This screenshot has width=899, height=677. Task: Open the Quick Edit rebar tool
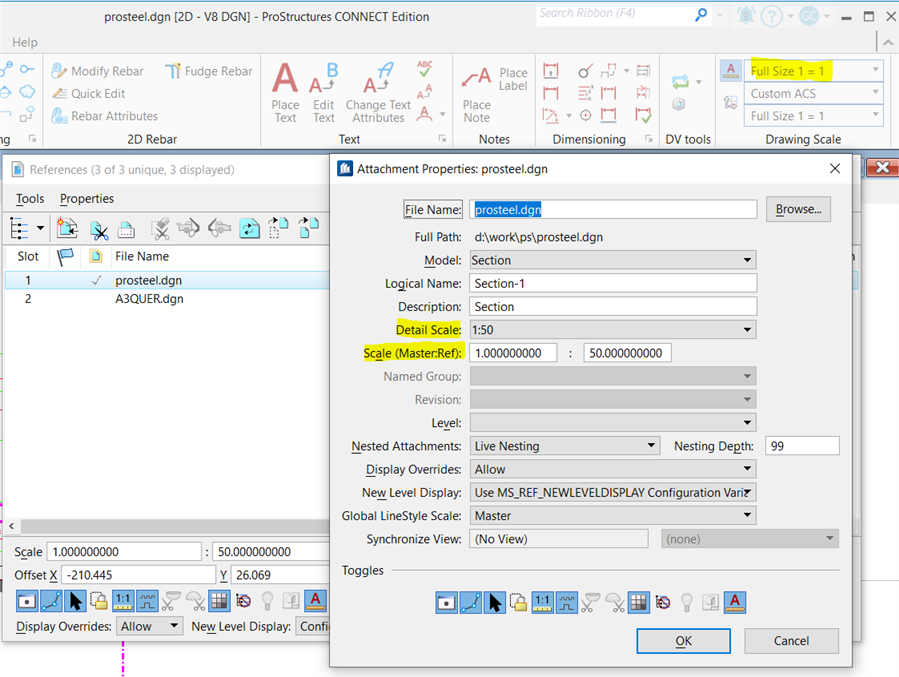(88, 93)
